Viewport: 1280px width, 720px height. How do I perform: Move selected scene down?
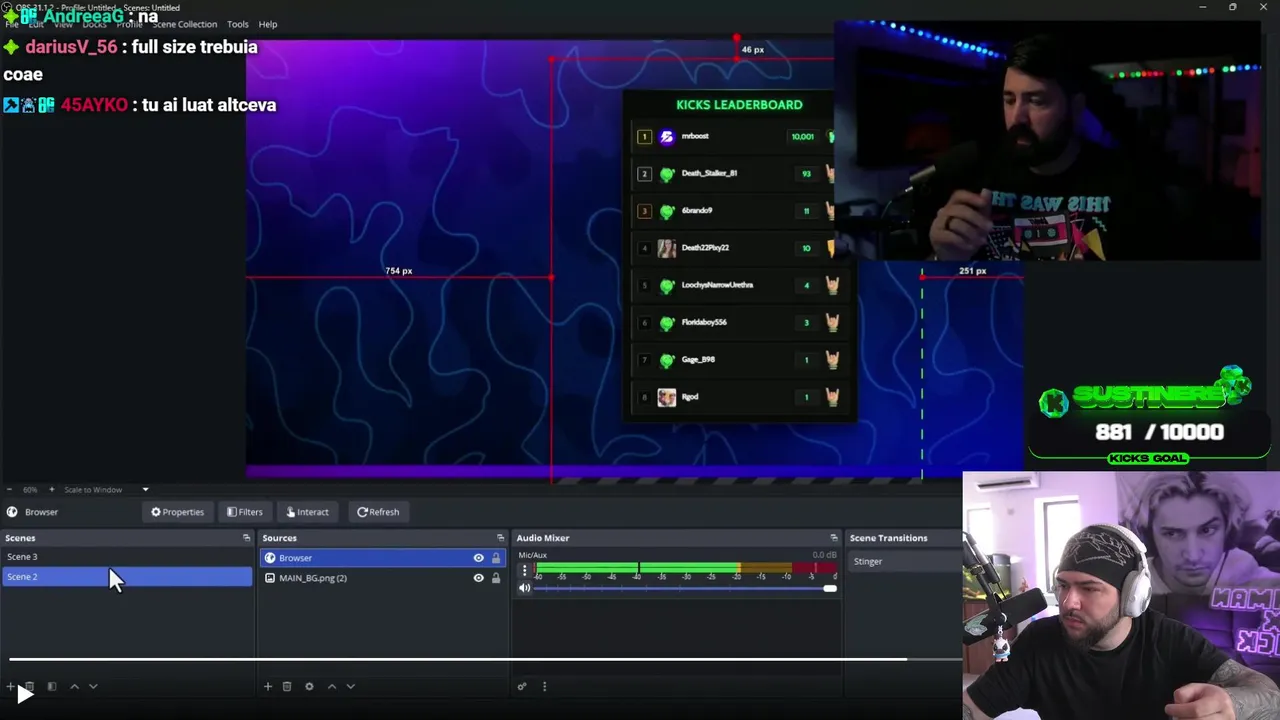pos(93,686)
